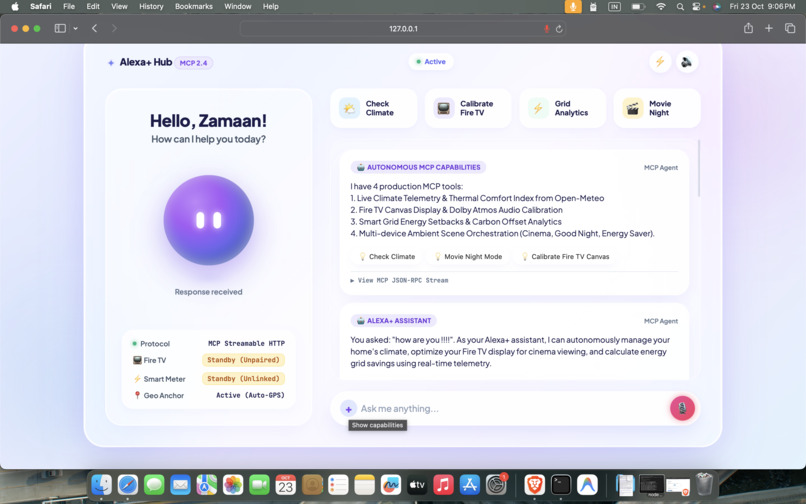Screen dimensions: 806x504
Task: Click the Siri icon in the menu bar
Action: click(717, 7)
